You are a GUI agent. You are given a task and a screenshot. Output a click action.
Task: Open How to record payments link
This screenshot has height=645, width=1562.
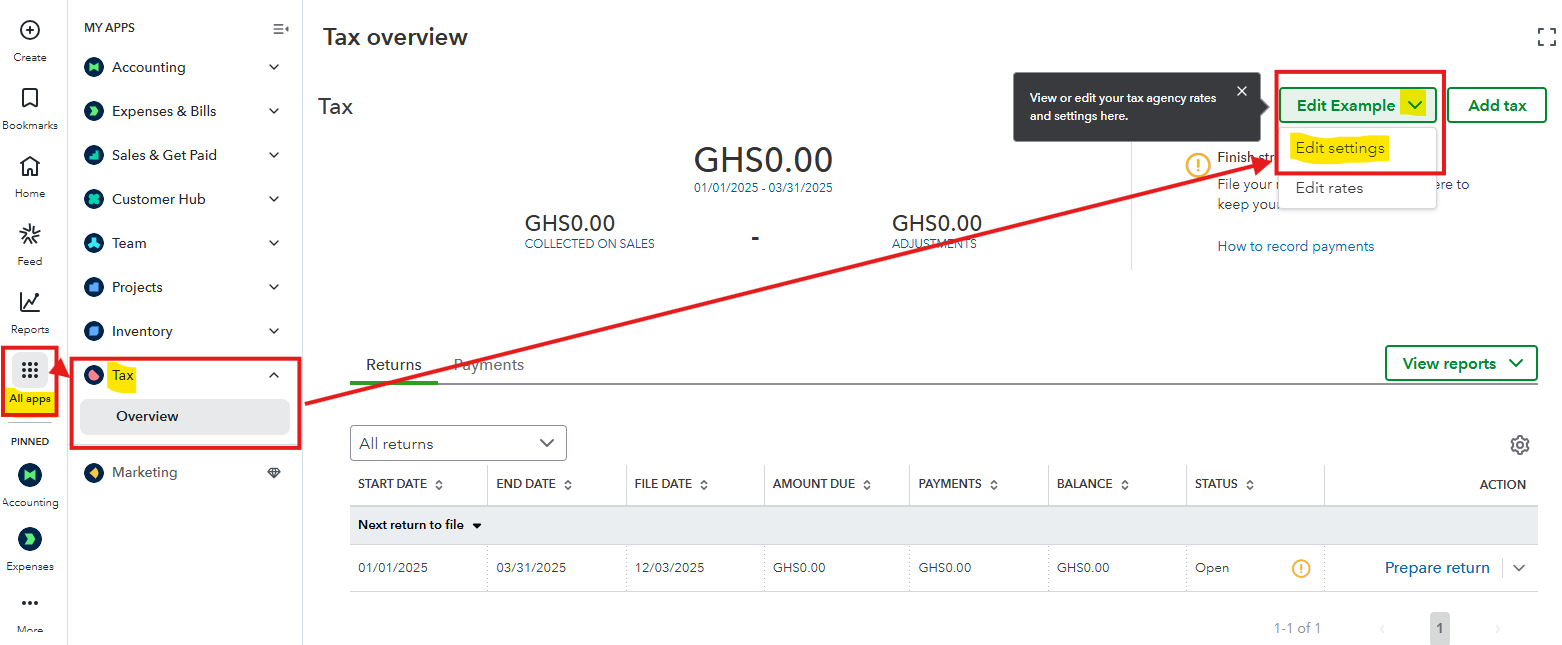[1295, 246]
